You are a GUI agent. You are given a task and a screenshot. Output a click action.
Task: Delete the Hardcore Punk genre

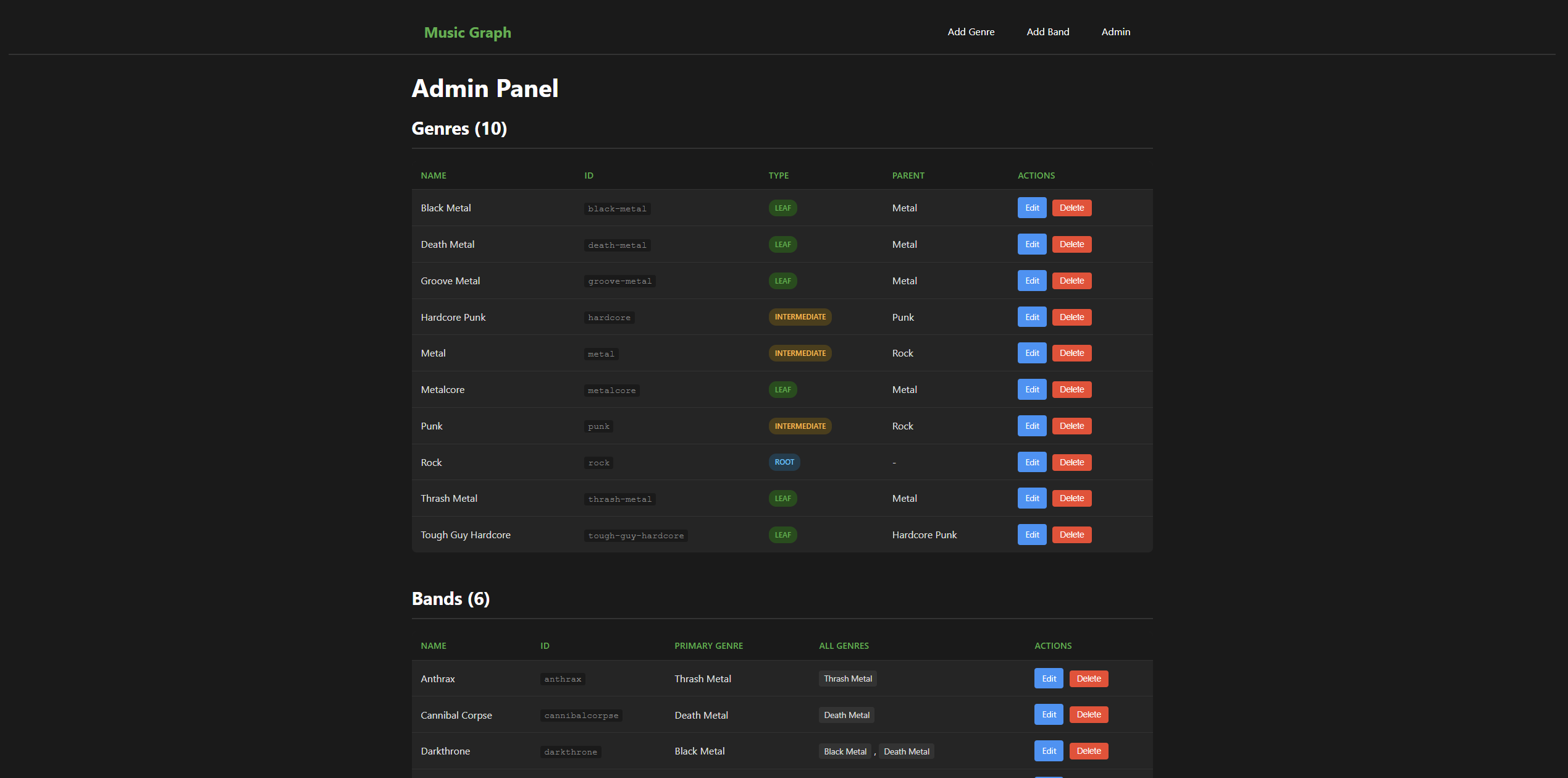(x=1071, y=317)
